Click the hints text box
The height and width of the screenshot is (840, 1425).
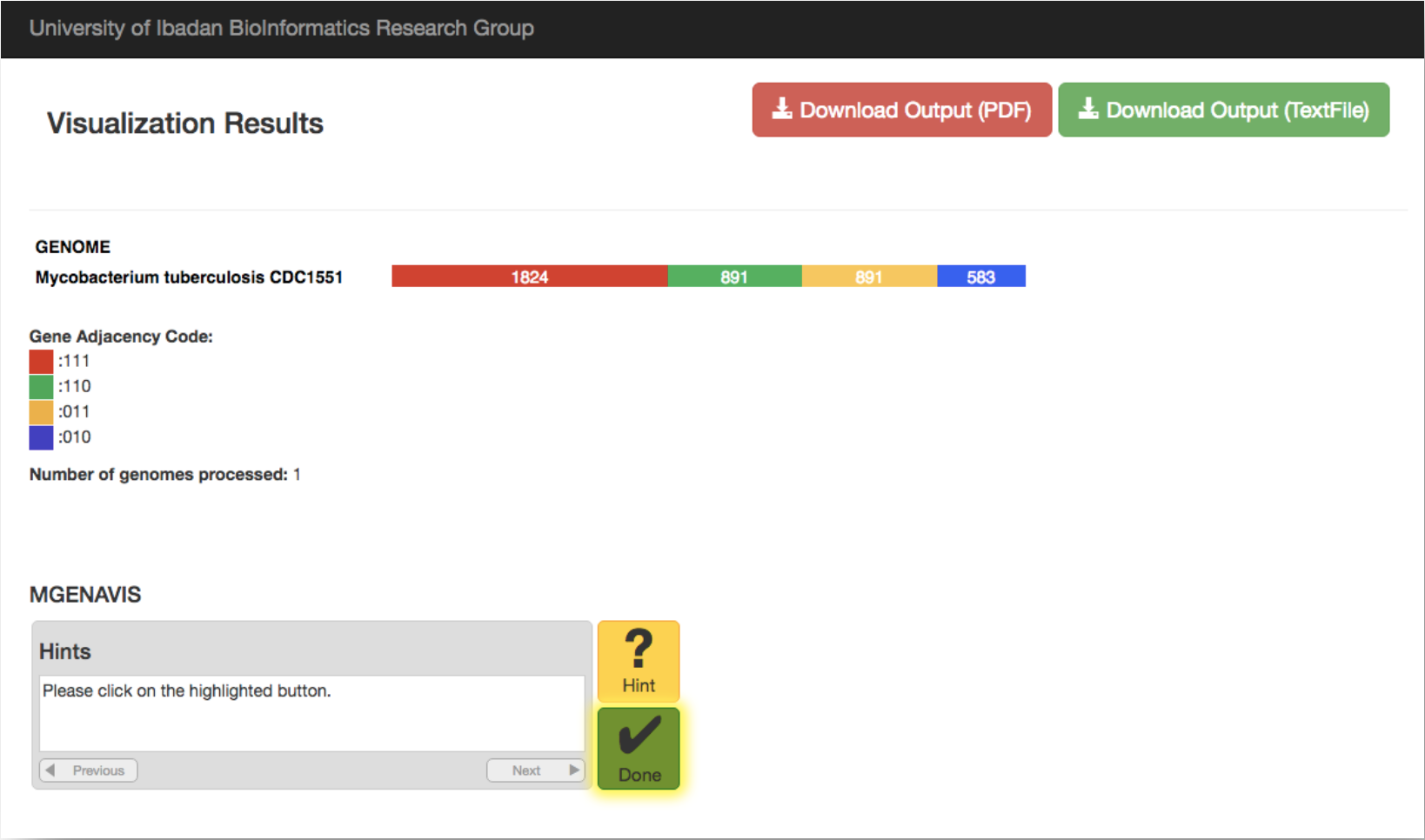point(311,713)
